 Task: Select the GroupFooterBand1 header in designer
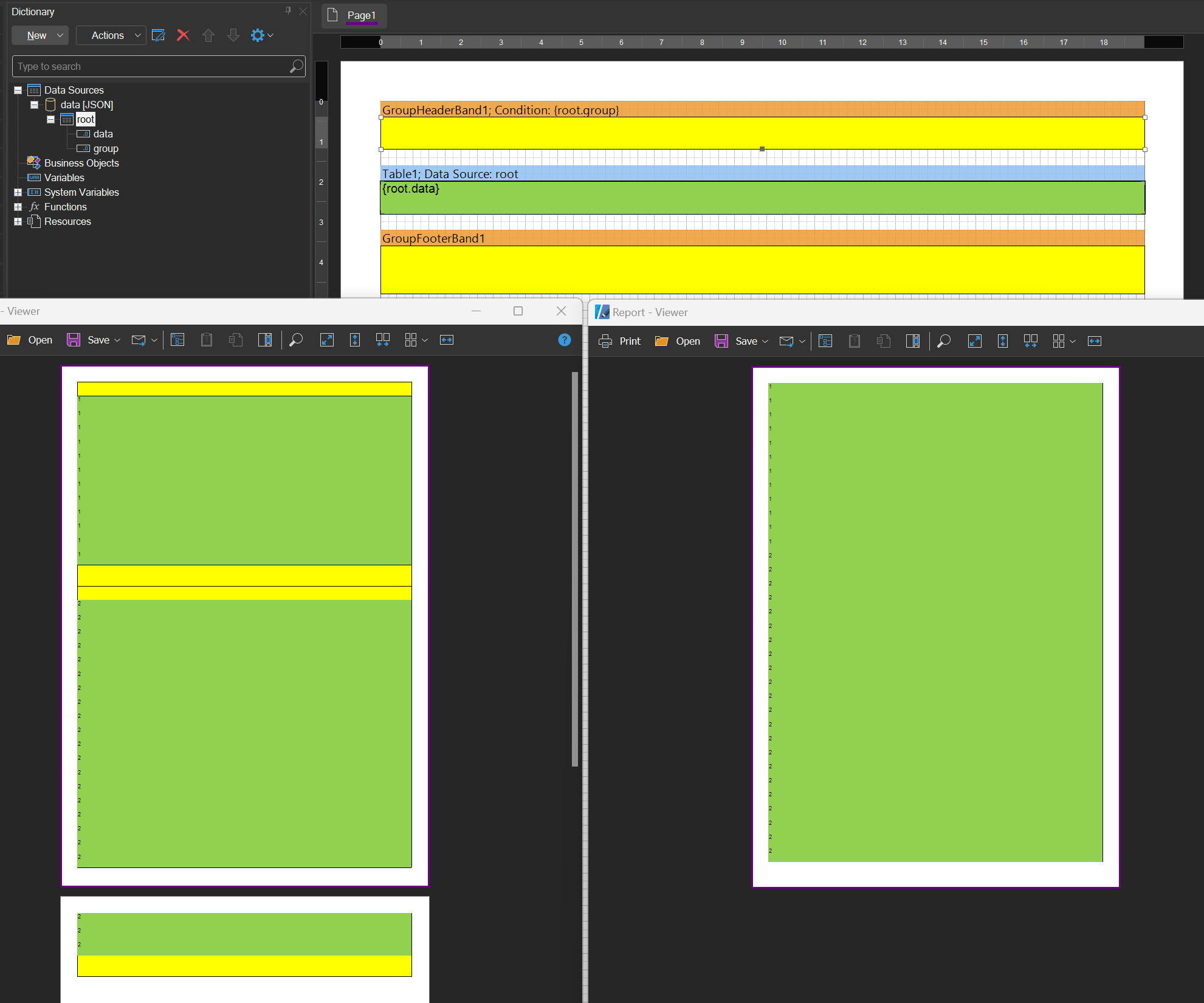pos(762,238)
